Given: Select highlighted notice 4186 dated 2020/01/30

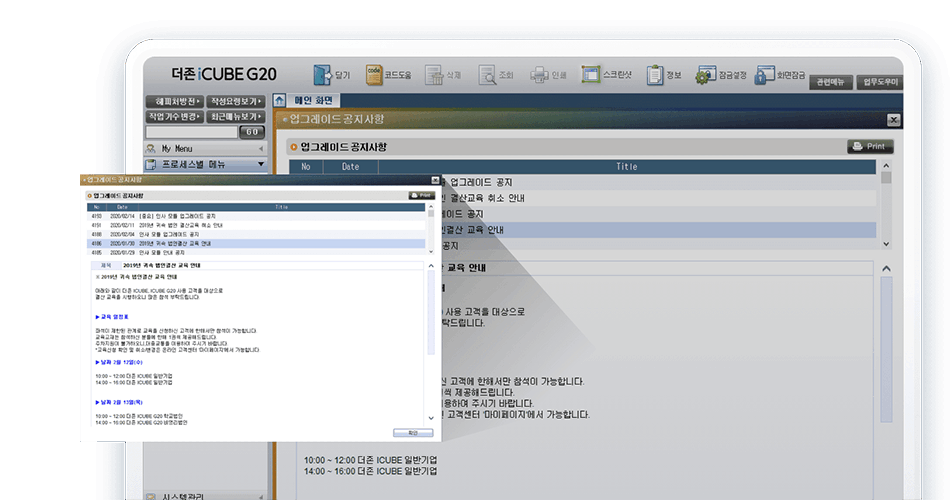Looking at the screenshot, I should (256, 244).
